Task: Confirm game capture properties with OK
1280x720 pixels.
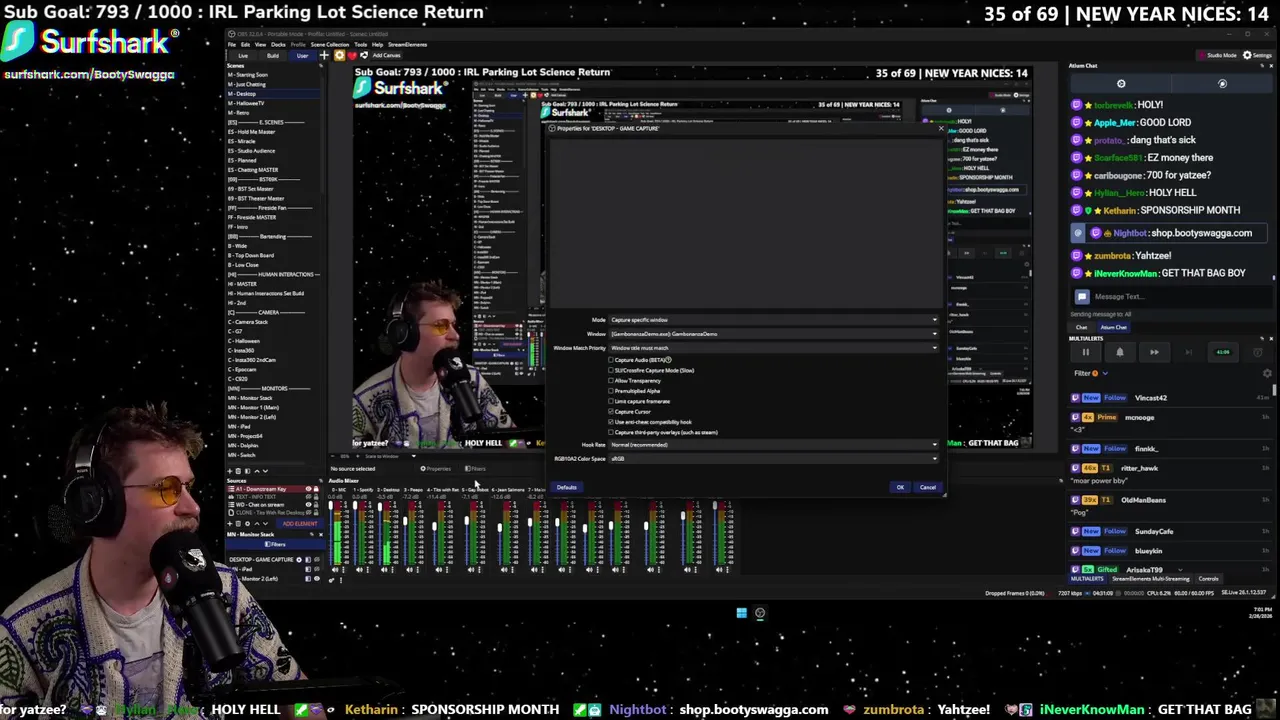Action: (900, 487)
